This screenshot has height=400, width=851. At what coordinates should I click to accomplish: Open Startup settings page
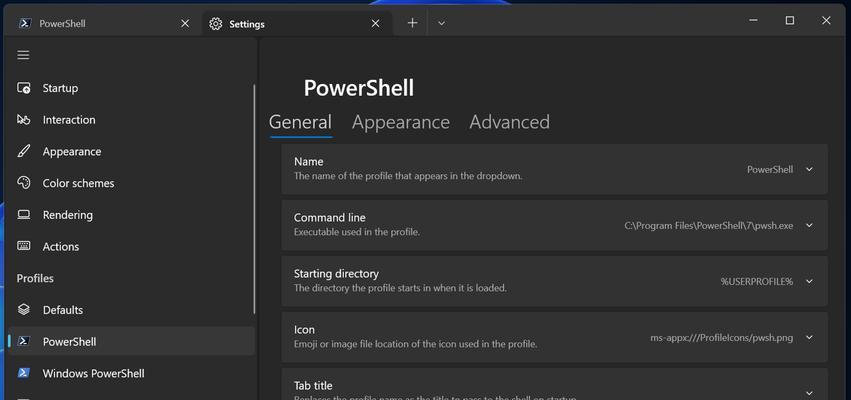(x=131, y=88)
